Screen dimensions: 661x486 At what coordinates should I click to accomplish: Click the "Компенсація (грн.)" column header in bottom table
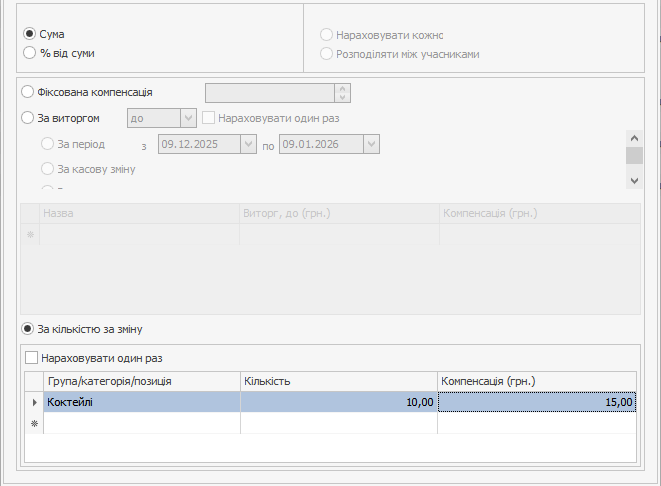tap(537, 381)
